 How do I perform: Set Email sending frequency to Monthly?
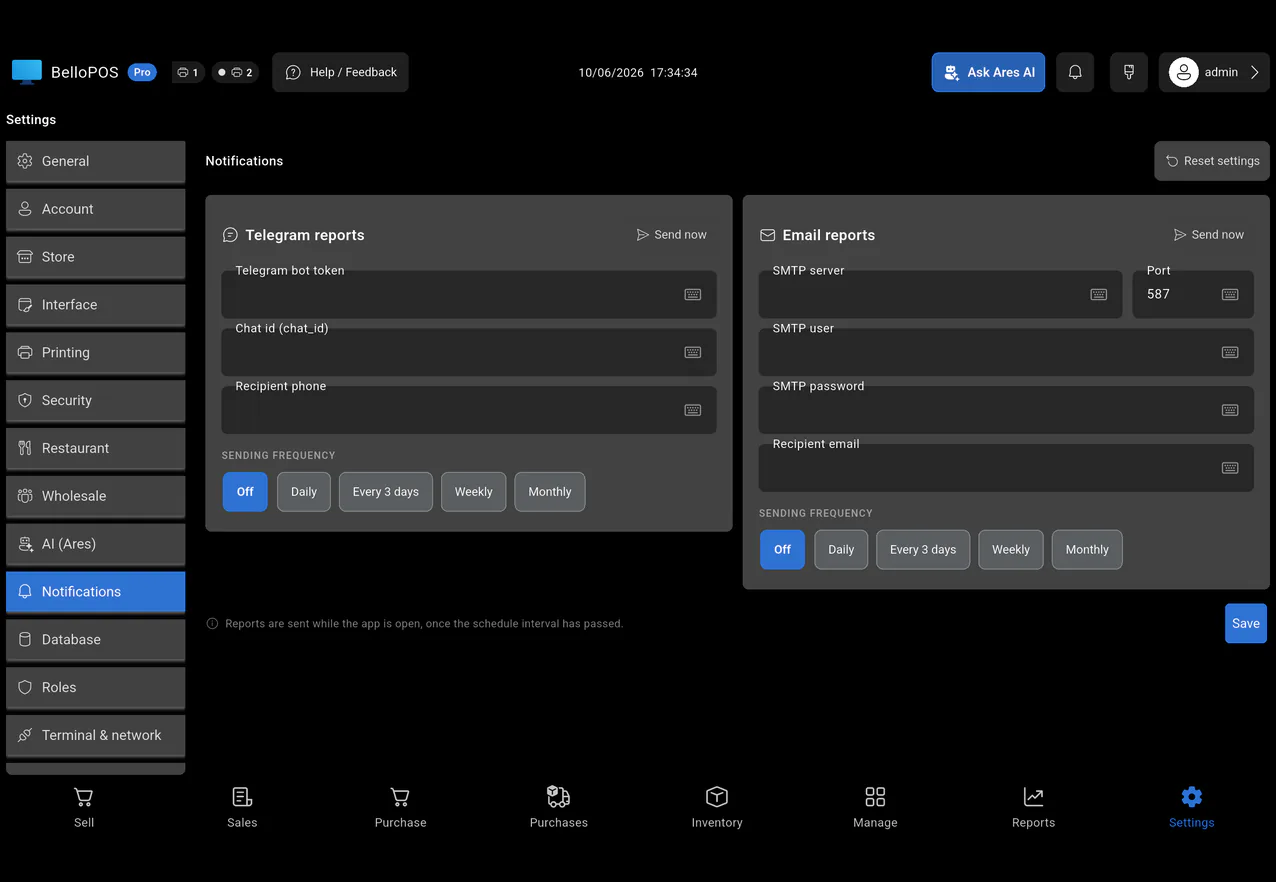(x=1087, y=550)
